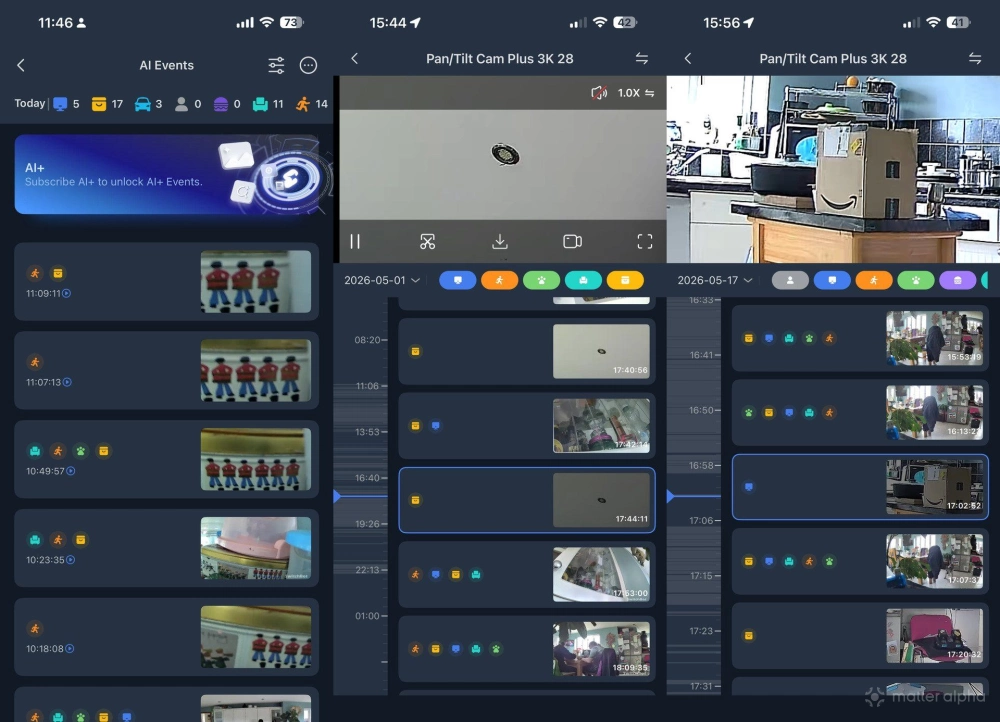Toggle orange motion filter on 2026-05-01 screen
The width and height of the screenshot is (1000, 722).
[x=499, y=280]
